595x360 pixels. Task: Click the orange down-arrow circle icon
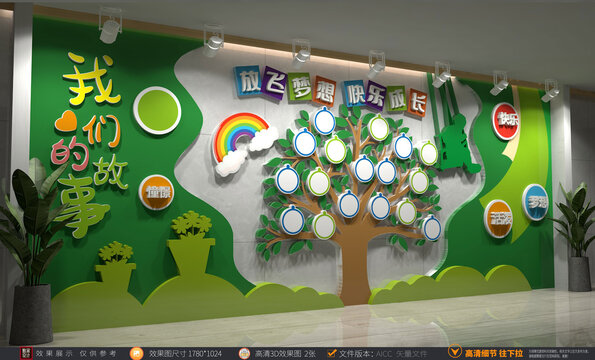coord(455,351)
